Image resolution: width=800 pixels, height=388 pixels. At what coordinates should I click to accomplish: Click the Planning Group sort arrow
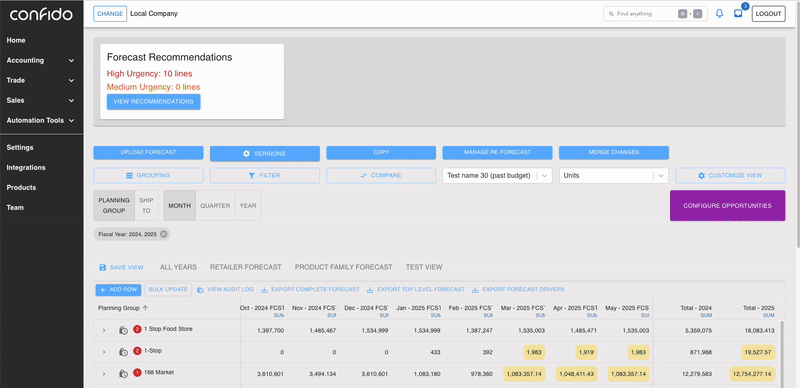pos(145,308)
